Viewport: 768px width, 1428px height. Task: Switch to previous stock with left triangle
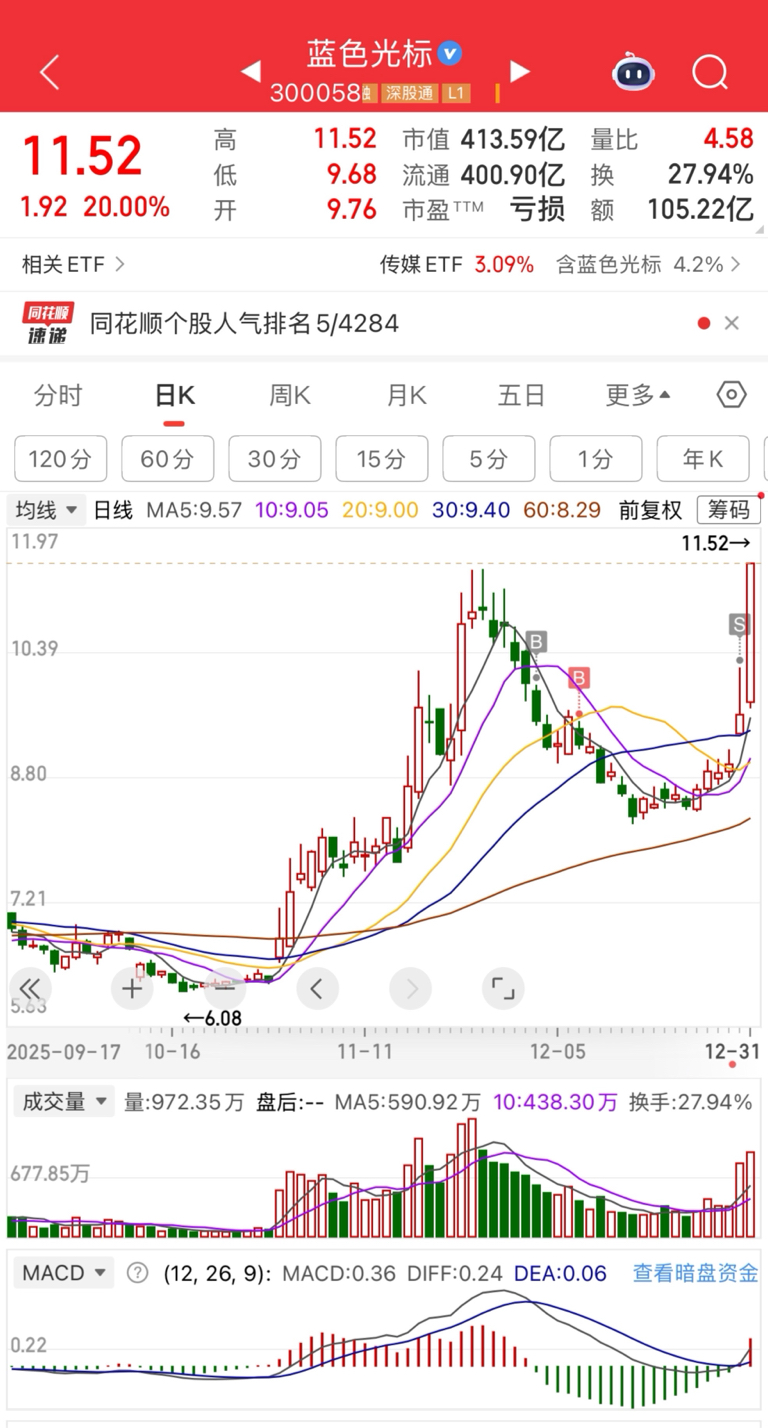click(250, 71)
